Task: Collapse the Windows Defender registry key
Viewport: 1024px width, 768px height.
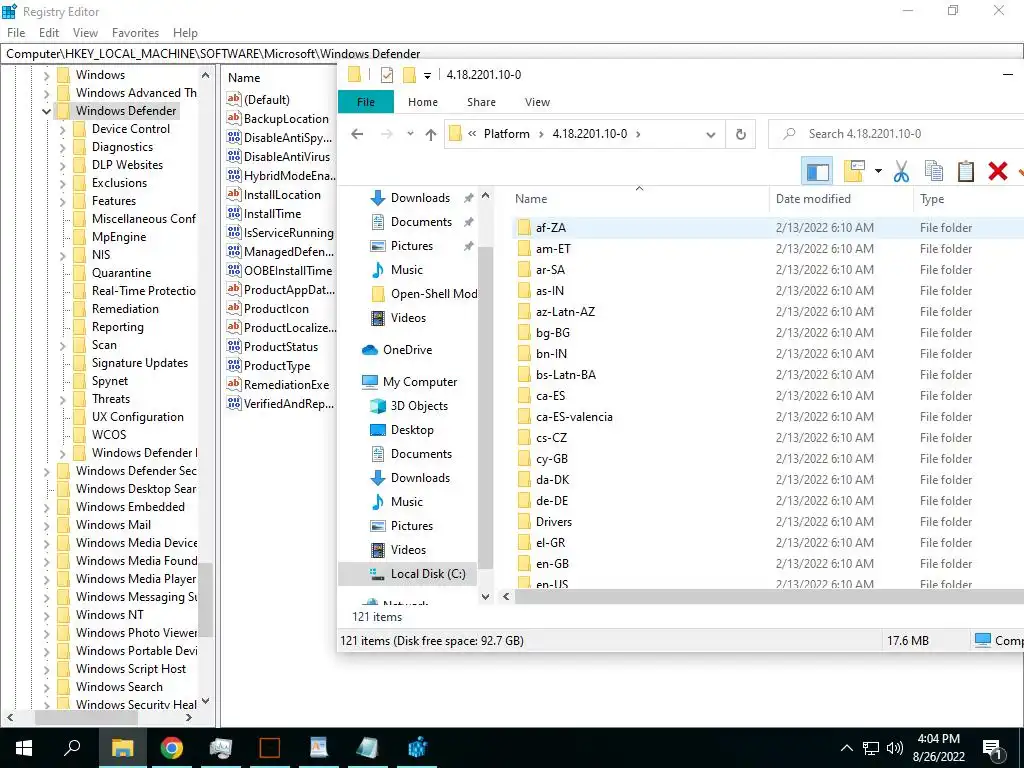Action: (46, 112)
